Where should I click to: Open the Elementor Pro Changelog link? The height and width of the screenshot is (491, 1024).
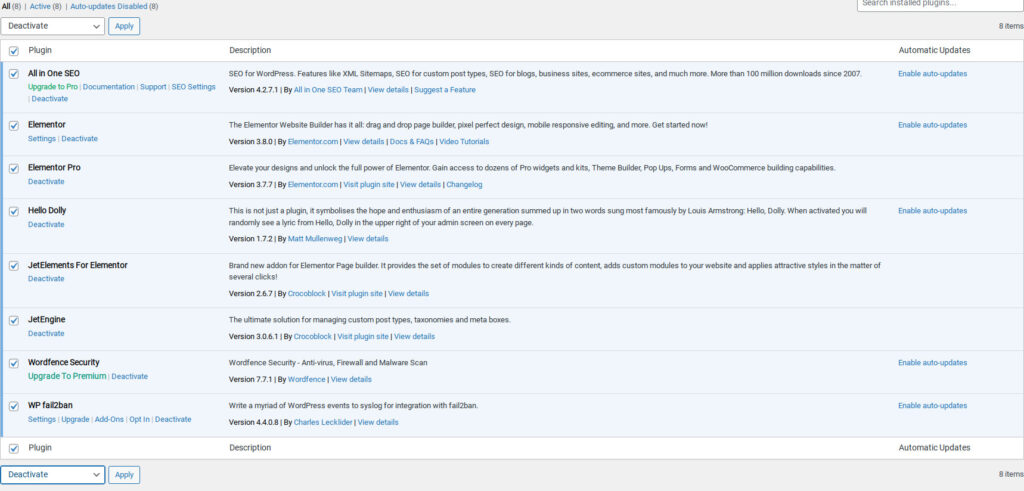(464, 185)
